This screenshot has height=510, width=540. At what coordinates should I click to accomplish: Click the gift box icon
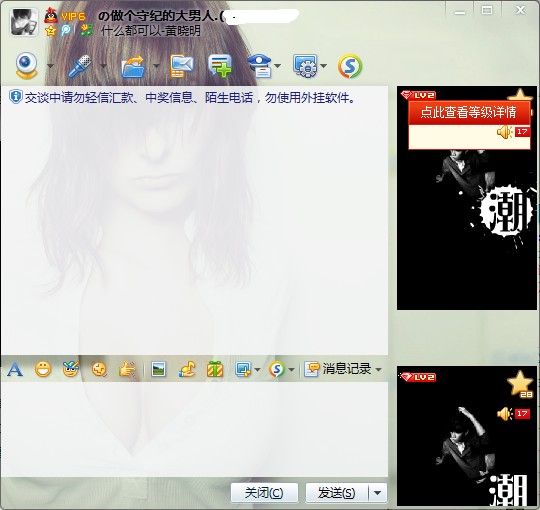215,370
